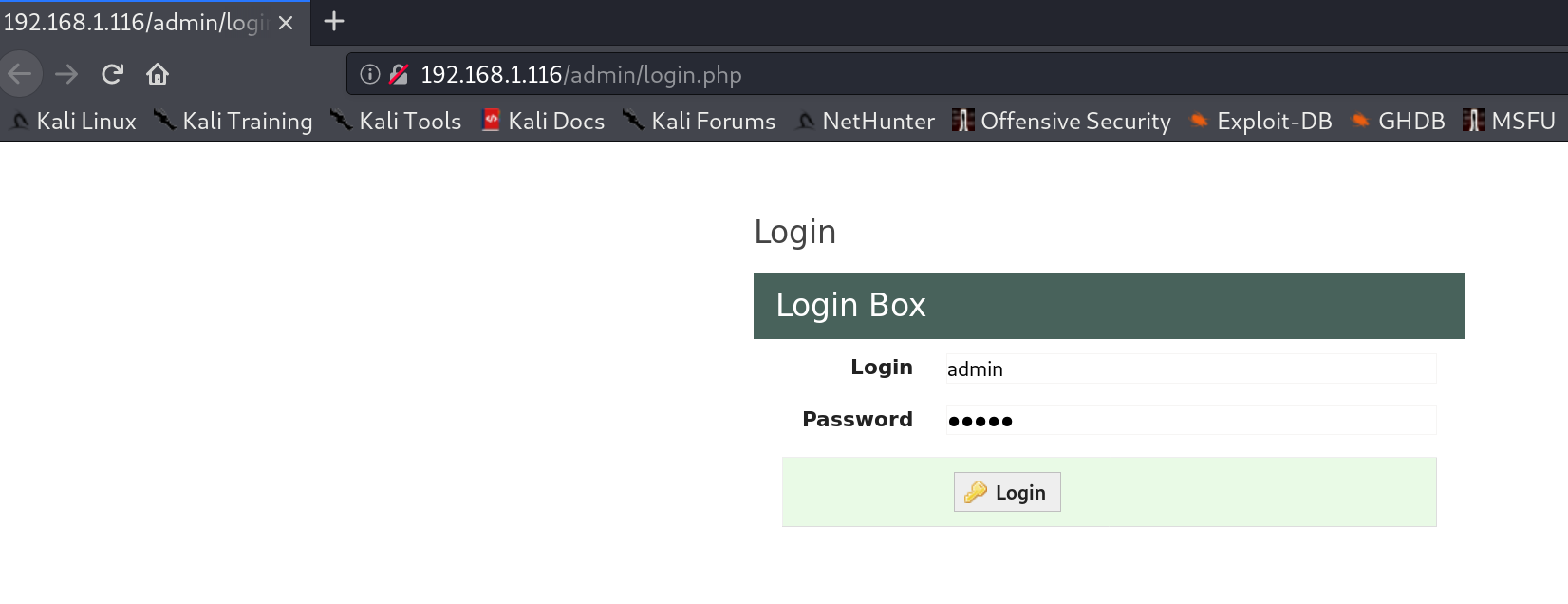
Task: Open the NetHunter bookmark
Action: point(866,122)
